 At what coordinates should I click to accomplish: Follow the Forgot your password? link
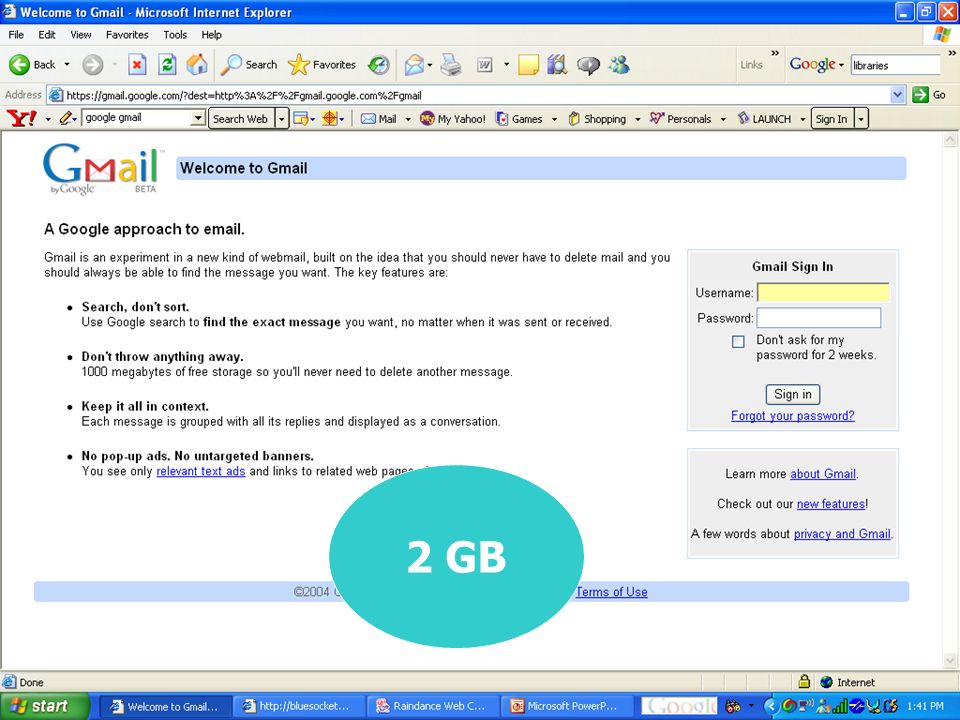click(x=793, y=416)
